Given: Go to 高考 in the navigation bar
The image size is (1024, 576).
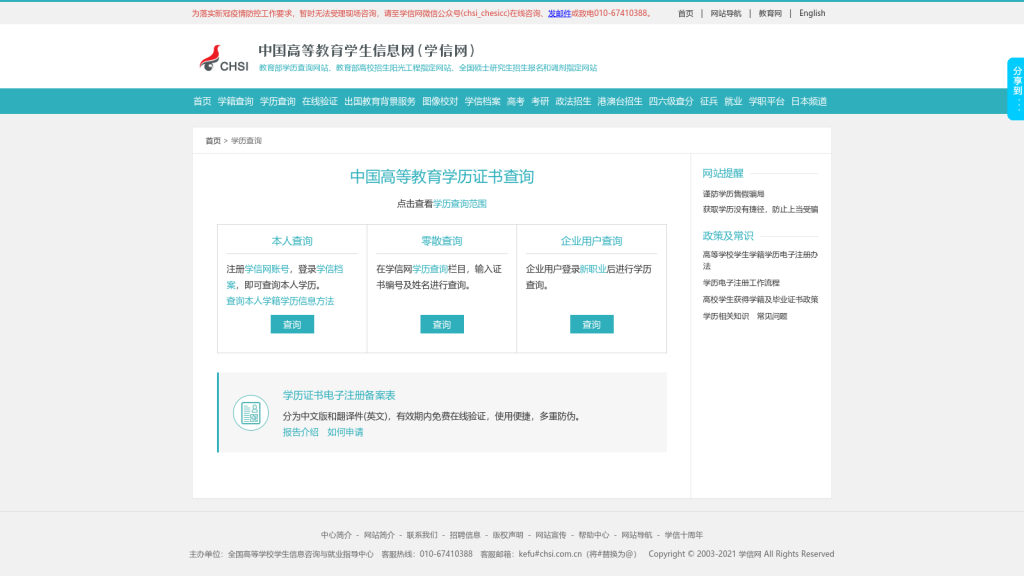Looking at the screenshot, I should coord(516,101).
